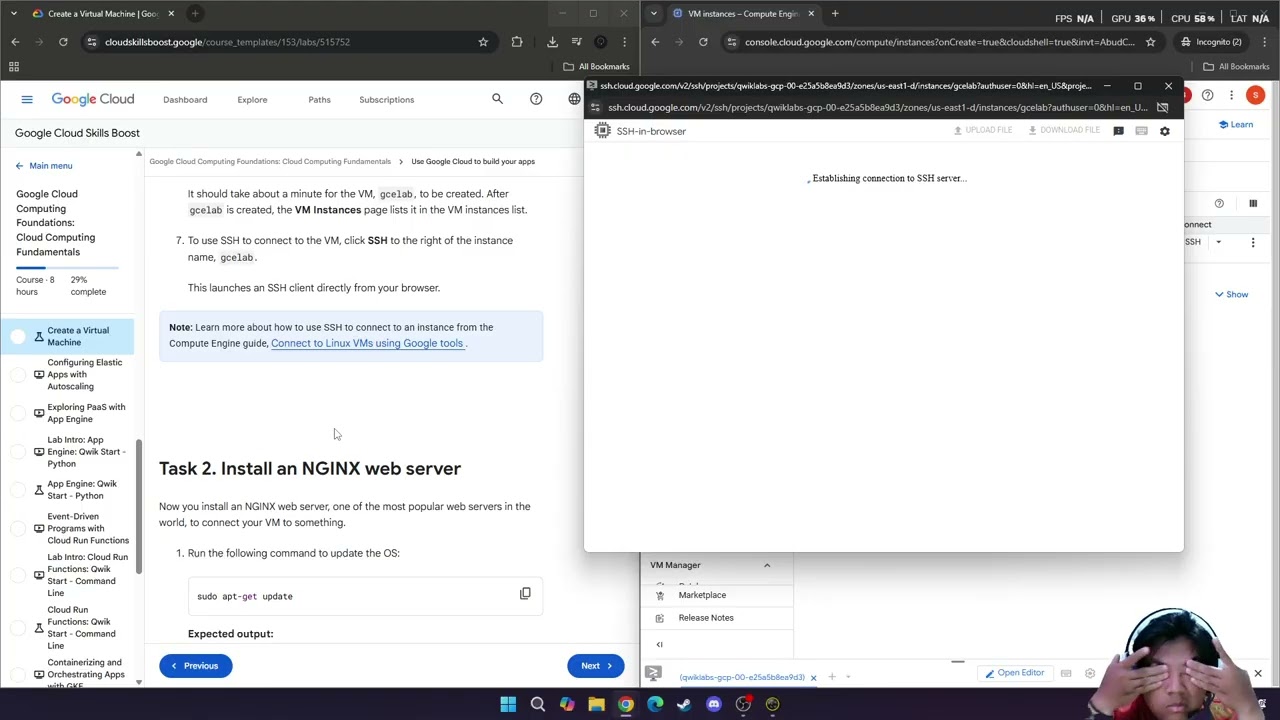Add a new Cloud Shell session tab

click(x=831, y=677)
